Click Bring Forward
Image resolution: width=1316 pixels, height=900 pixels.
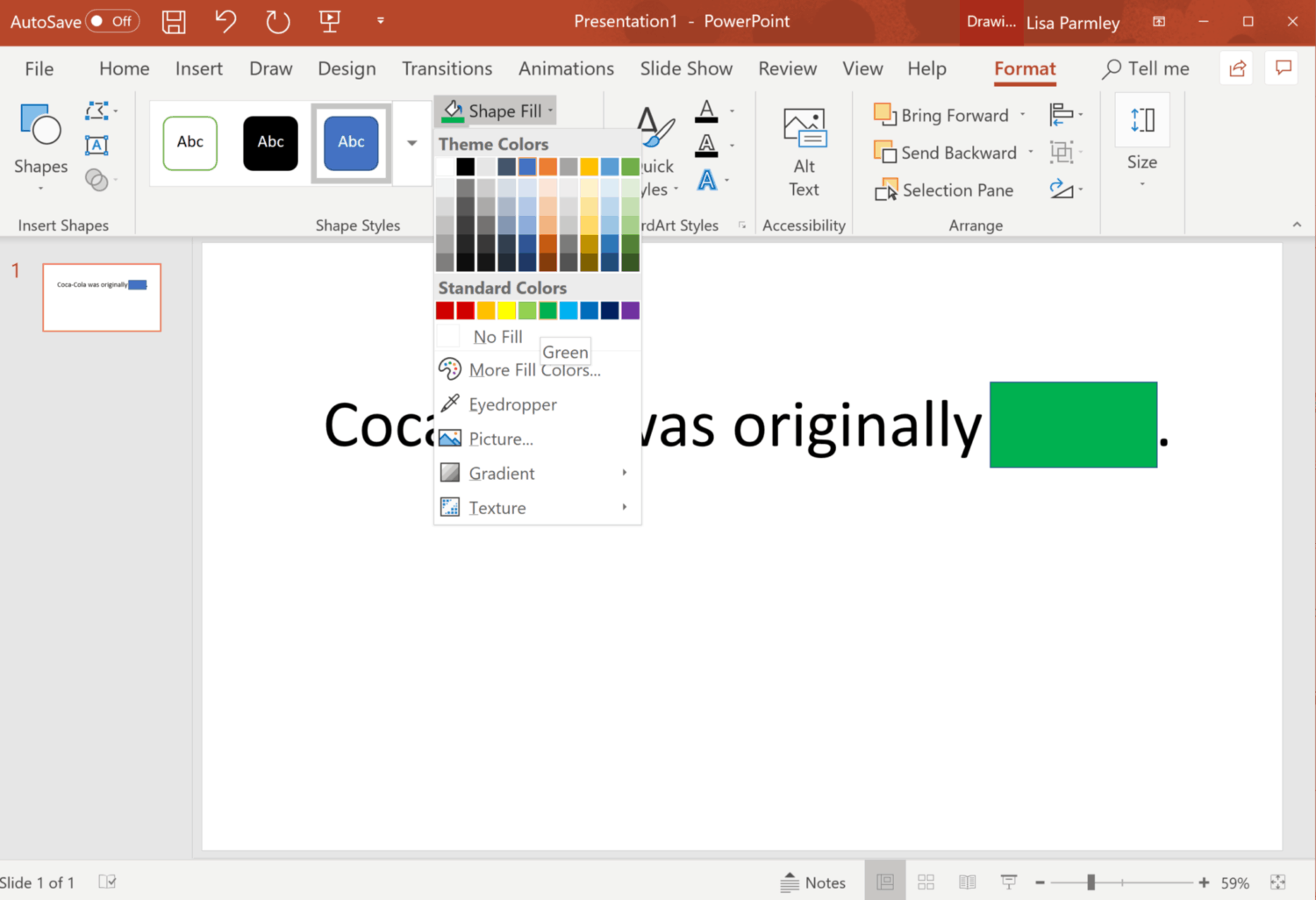point(941,115)
